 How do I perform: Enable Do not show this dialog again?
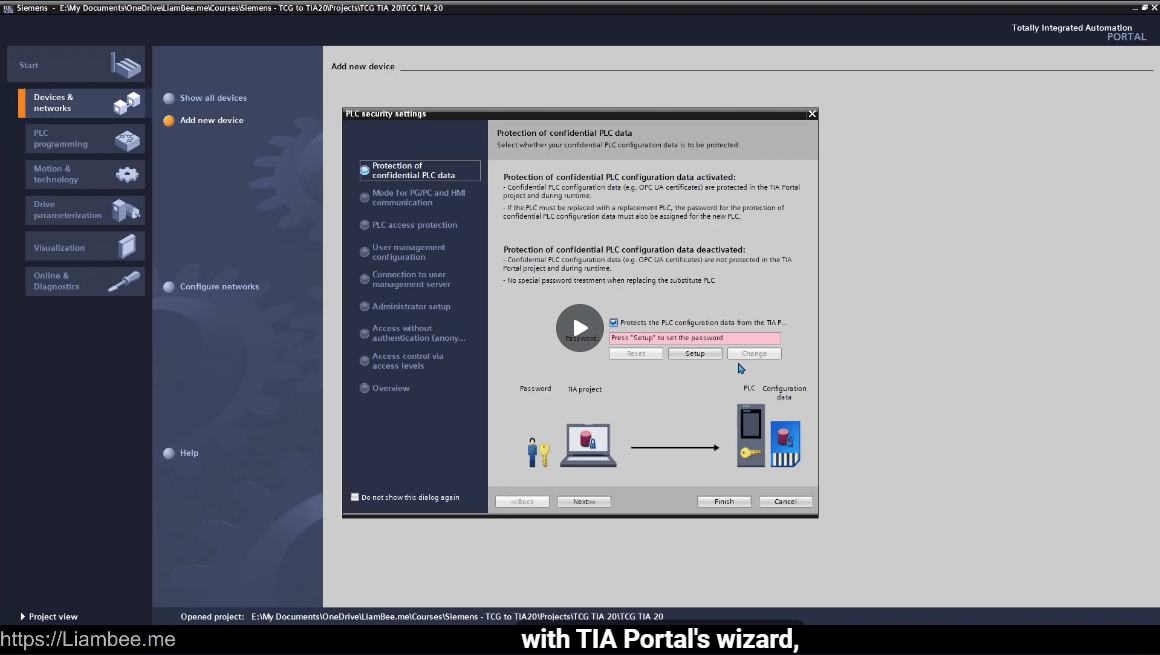click(x=355, y=497)
